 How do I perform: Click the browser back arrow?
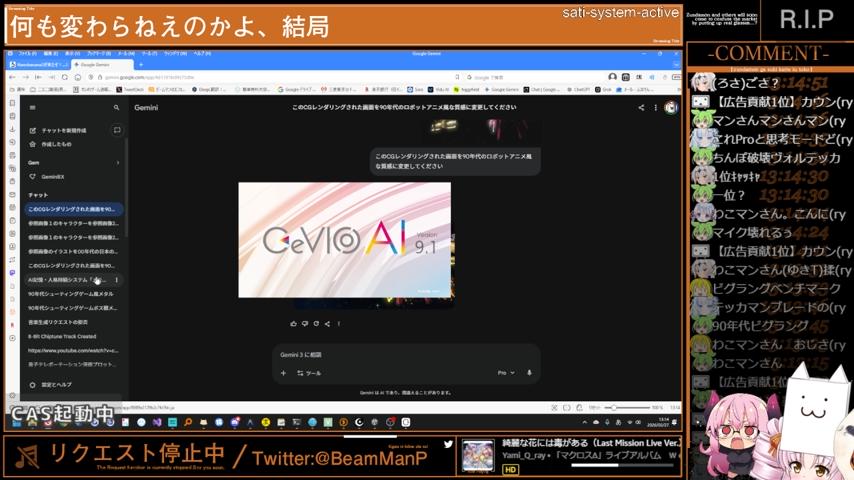pyautogui.click(x=13, y=77)
